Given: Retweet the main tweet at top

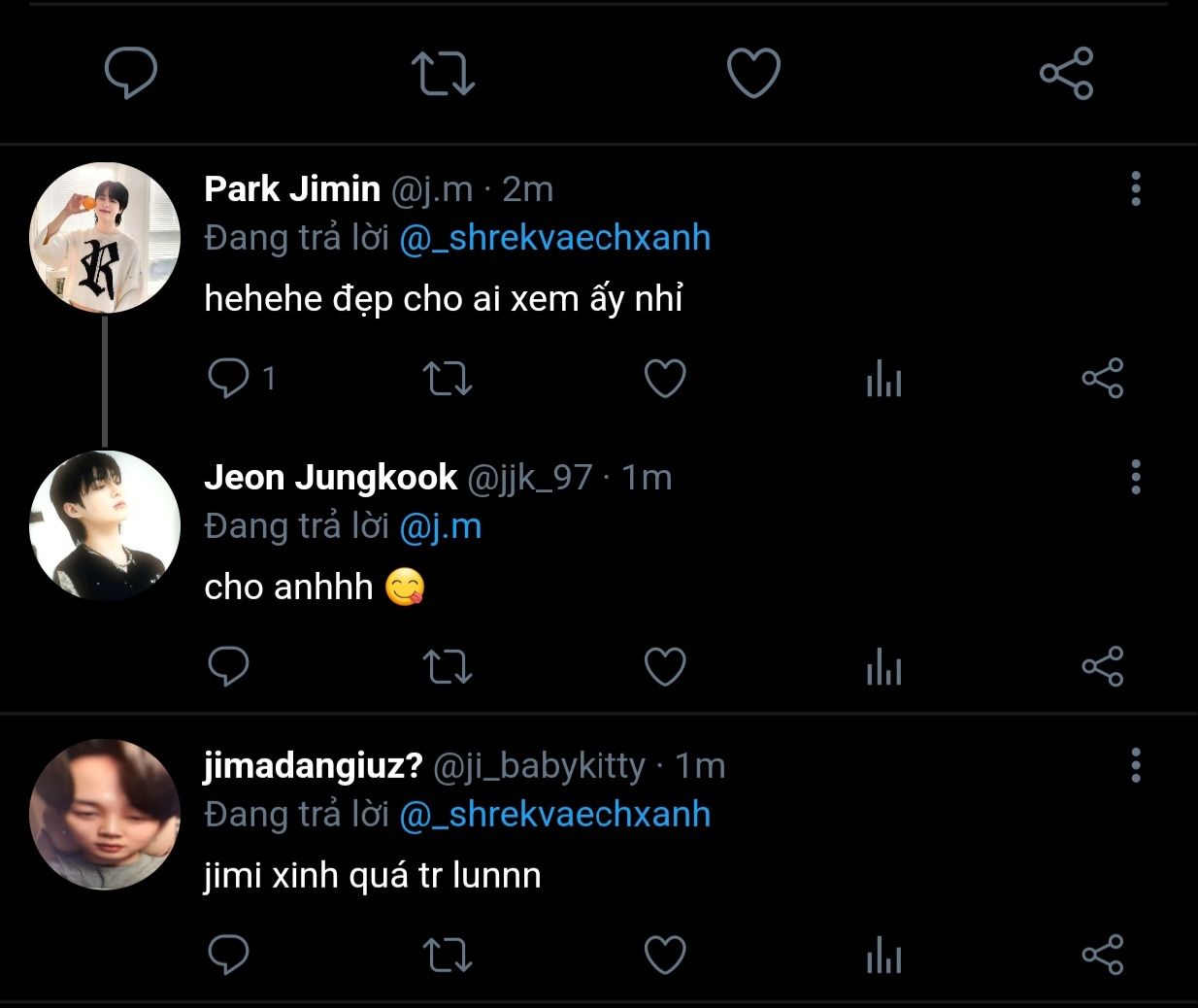Looking at the screenshot, I should point(443,73).
